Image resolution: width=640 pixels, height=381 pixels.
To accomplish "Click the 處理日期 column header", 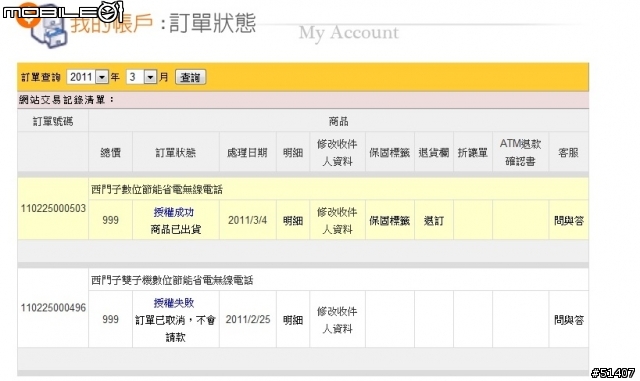I will click(247, 153).
